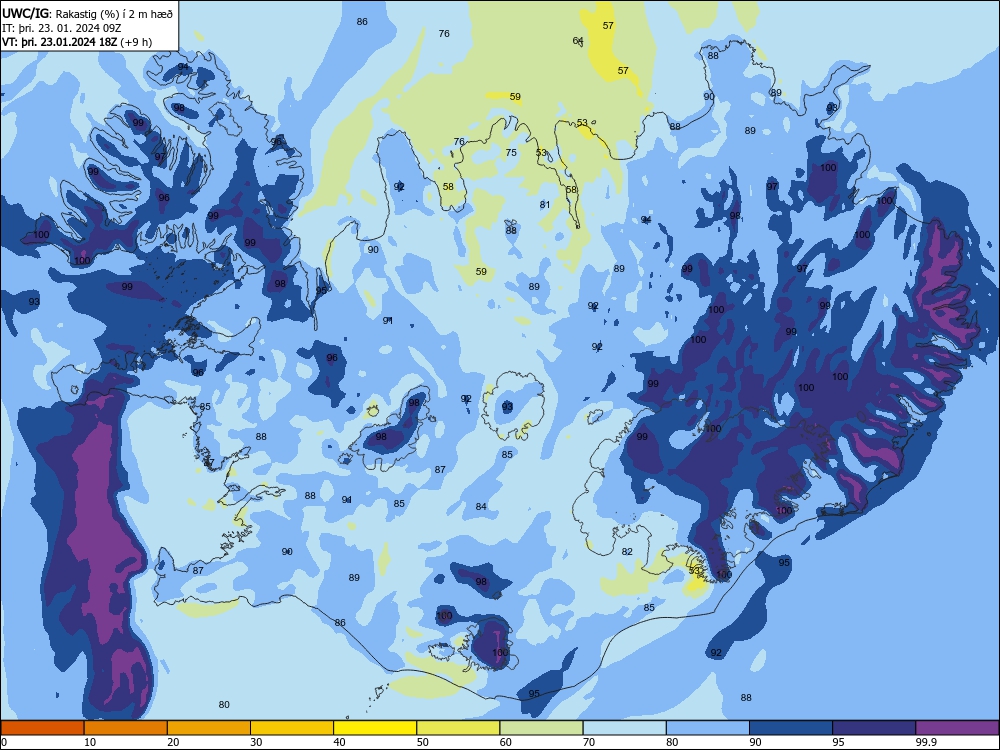Viewport: 1000px width, 750px height.
Task: Click the bright yellow 40–50 legend swatch
Action: 375,728
